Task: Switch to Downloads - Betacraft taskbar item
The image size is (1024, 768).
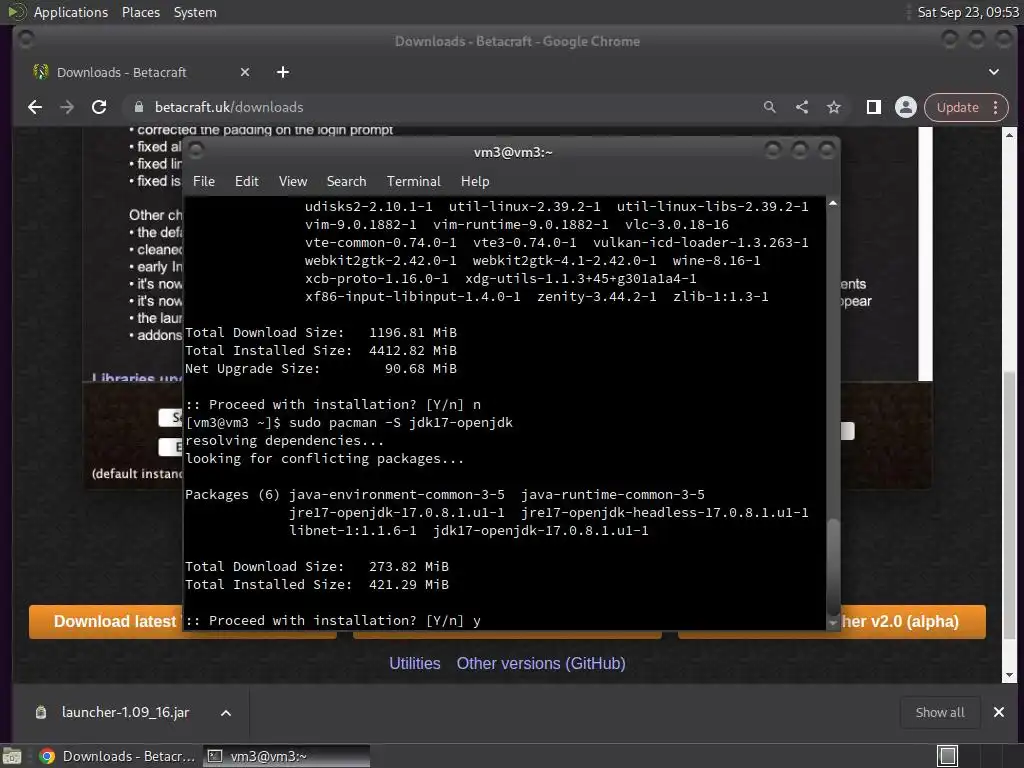Action: (x=118, y=756)
